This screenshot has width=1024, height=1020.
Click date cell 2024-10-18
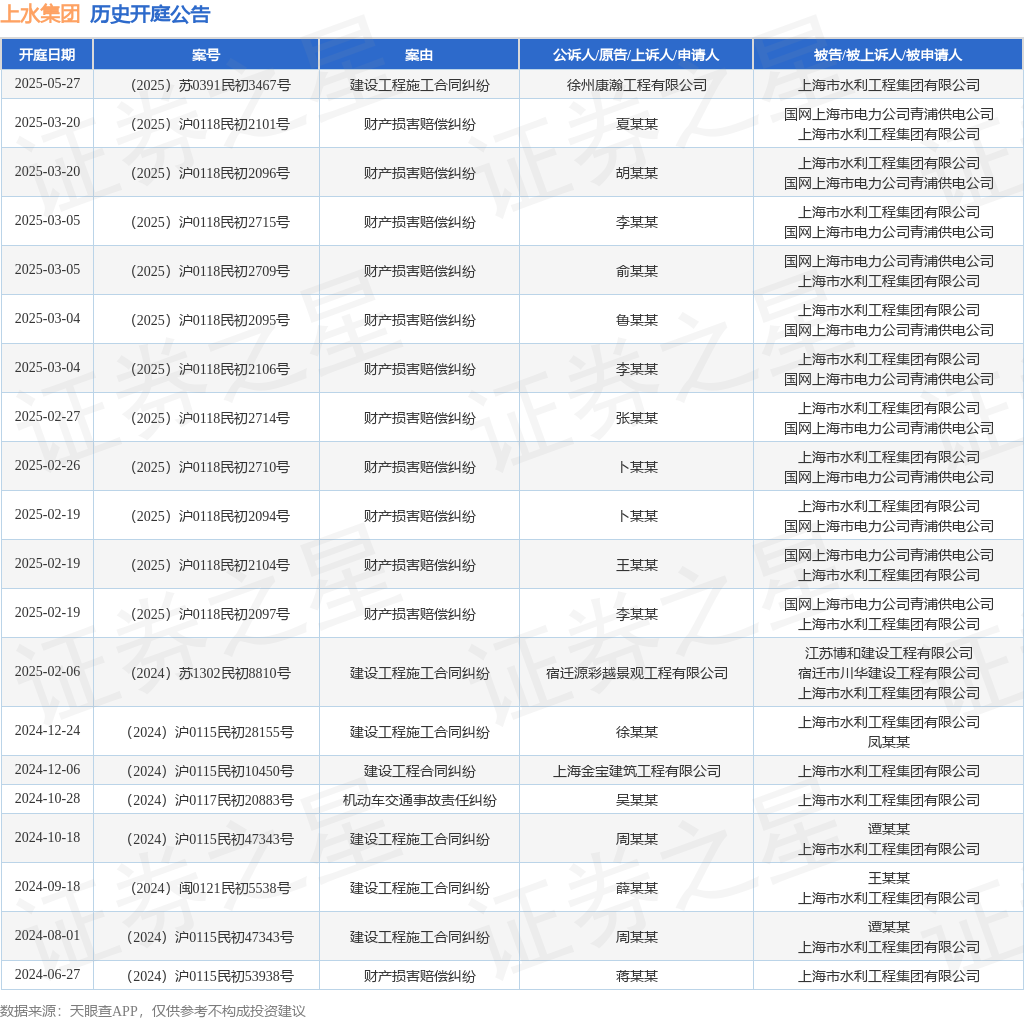click(x=47, y=838)
